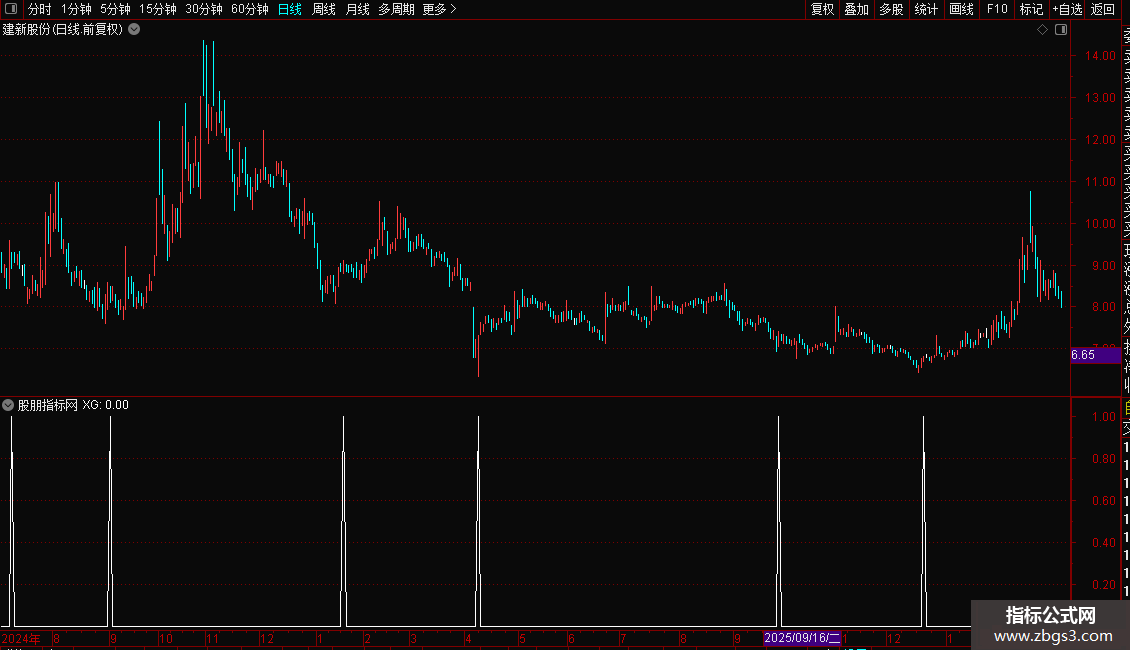This screenshot has height=650, width=1130.
Task: Click the 2025/09/16/二 date marker
Action: pyautogui.click(x=802, y=638)
